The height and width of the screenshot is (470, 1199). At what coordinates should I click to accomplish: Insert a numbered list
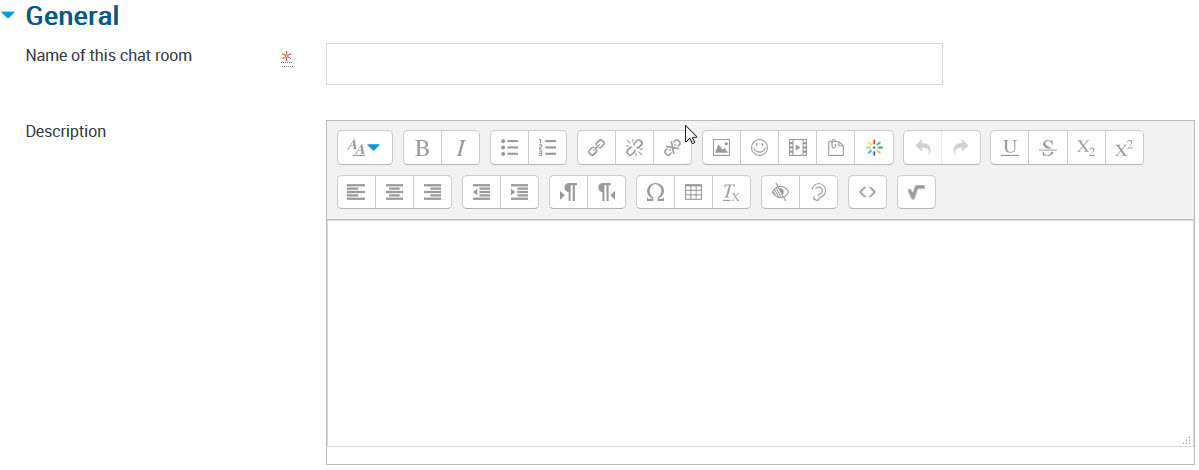548,147
